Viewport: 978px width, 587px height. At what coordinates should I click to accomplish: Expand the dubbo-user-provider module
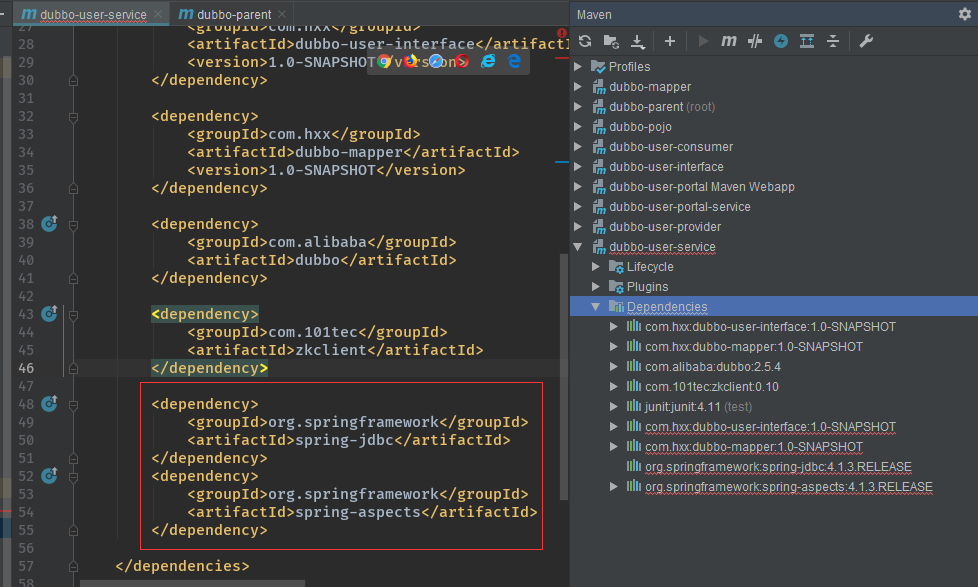pos(578,226)
